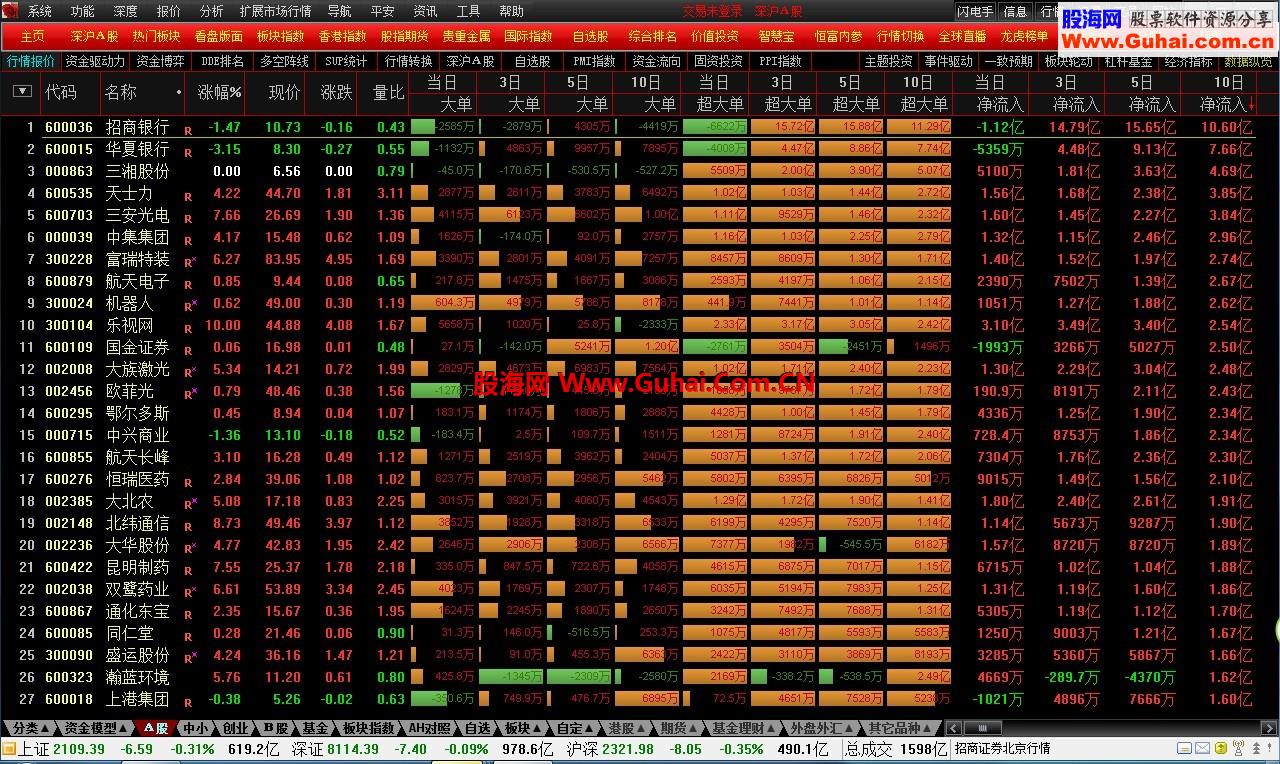Viewport: 1280px width, 764px height.
Task: Open the 扩展市场行情 menu
Action: point(275,12)
